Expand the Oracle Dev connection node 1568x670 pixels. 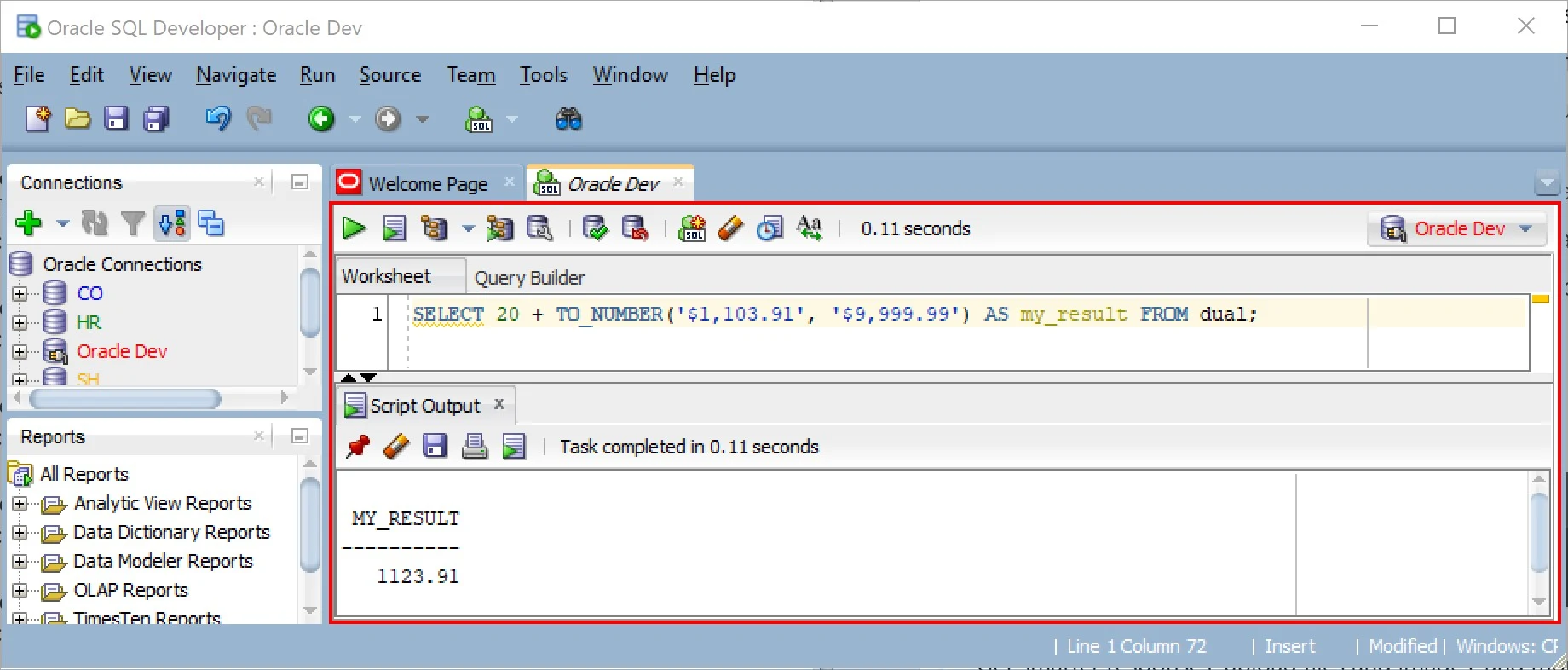[x=20, y=352]
